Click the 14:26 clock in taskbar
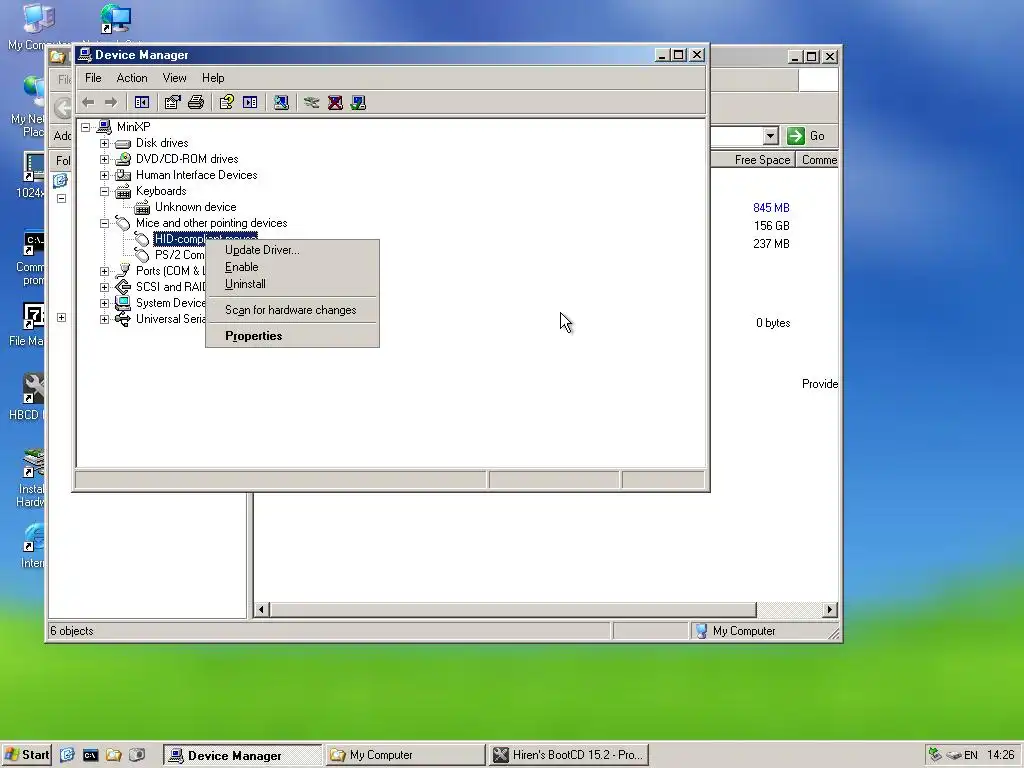 pyautogui.click(x=1000, y=755)
